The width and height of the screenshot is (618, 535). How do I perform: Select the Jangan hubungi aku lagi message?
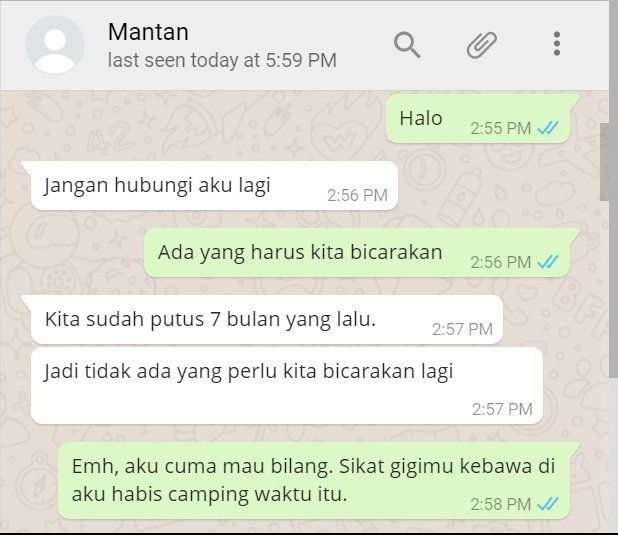coord(214,185)
